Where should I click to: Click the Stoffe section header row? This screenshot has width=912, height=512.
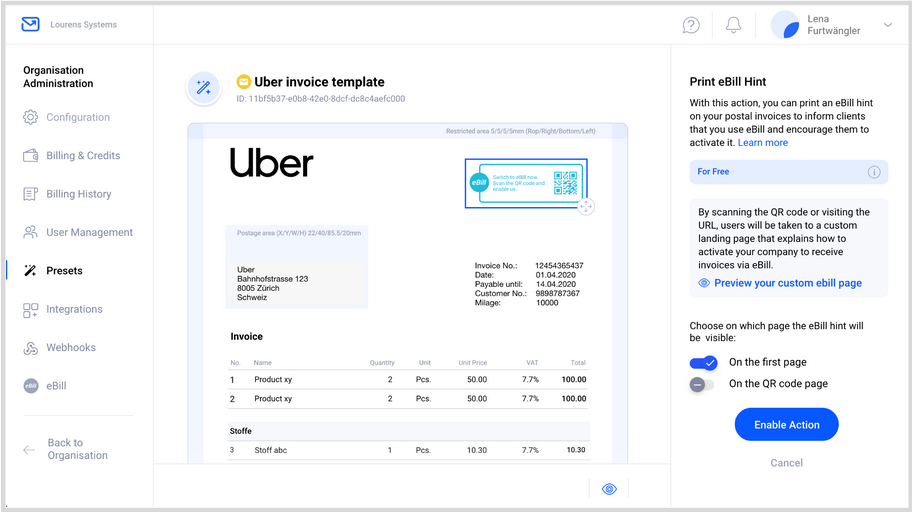(409, 431)
